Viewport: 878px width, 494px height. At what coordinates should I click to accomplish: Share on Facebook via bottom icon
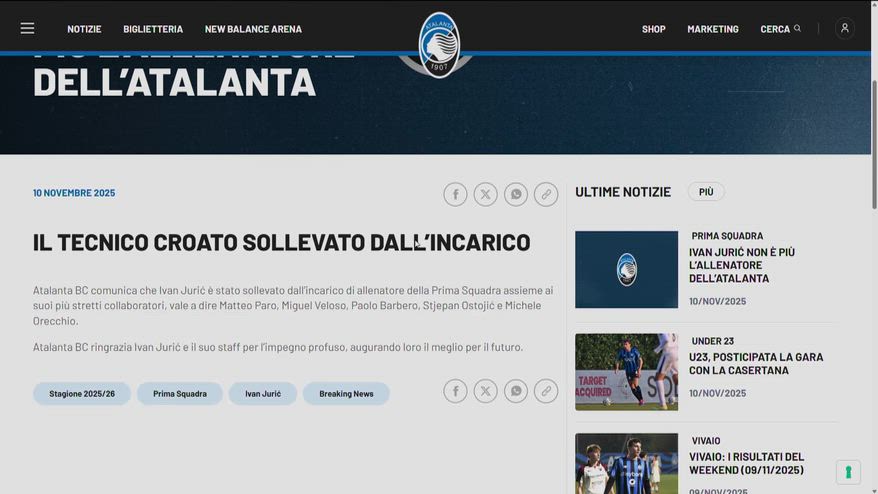pos(455,391)
